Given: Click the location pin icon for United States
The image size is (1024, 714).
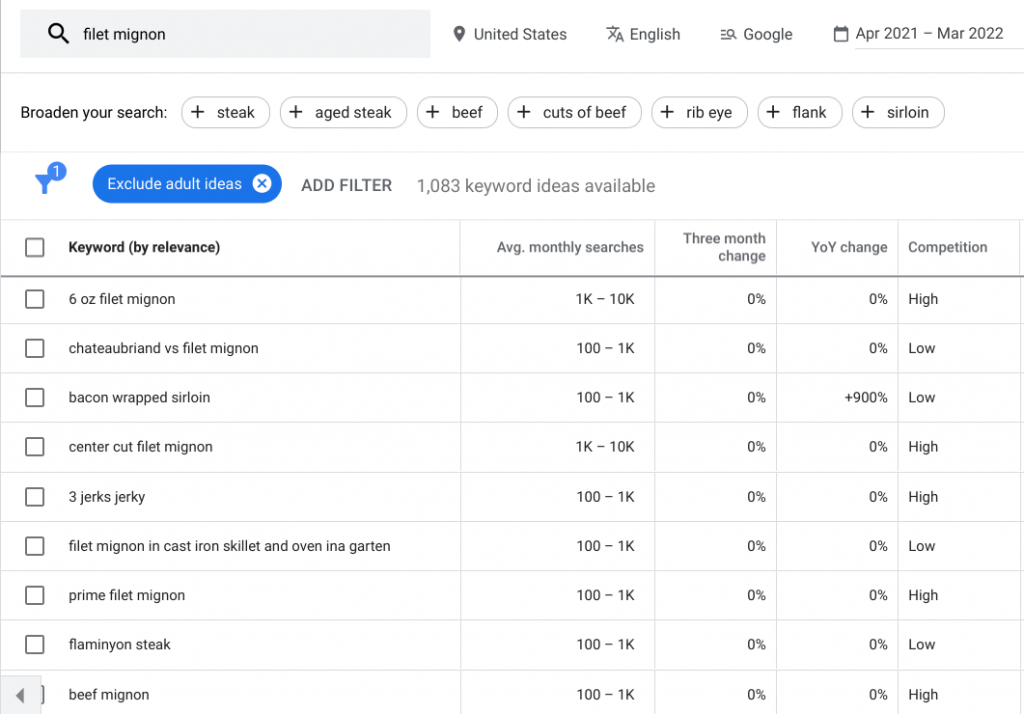Looking at the screenshot, I should coord(459,33).
